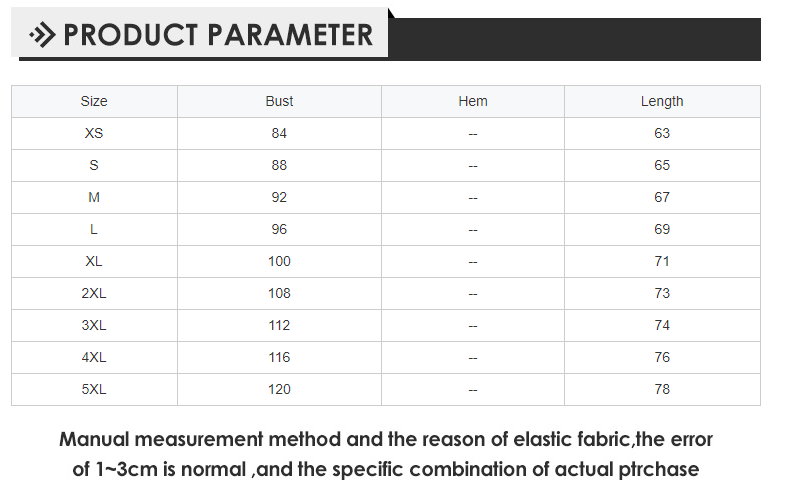Select the Bust column header
The image size is (798, 497).
click(x=279, y=101)
